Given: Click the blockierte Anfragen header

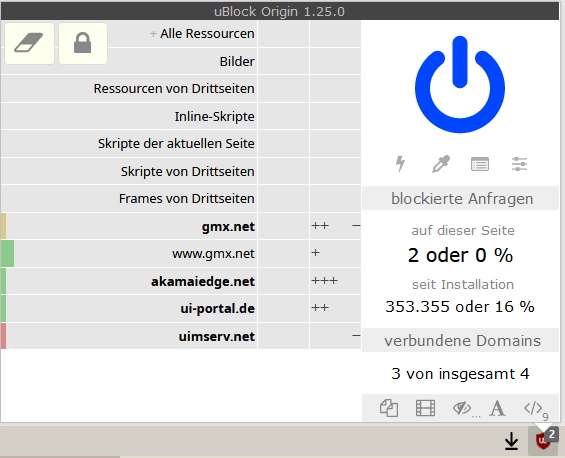Looking at the screenshot, I should pos(461,199).
